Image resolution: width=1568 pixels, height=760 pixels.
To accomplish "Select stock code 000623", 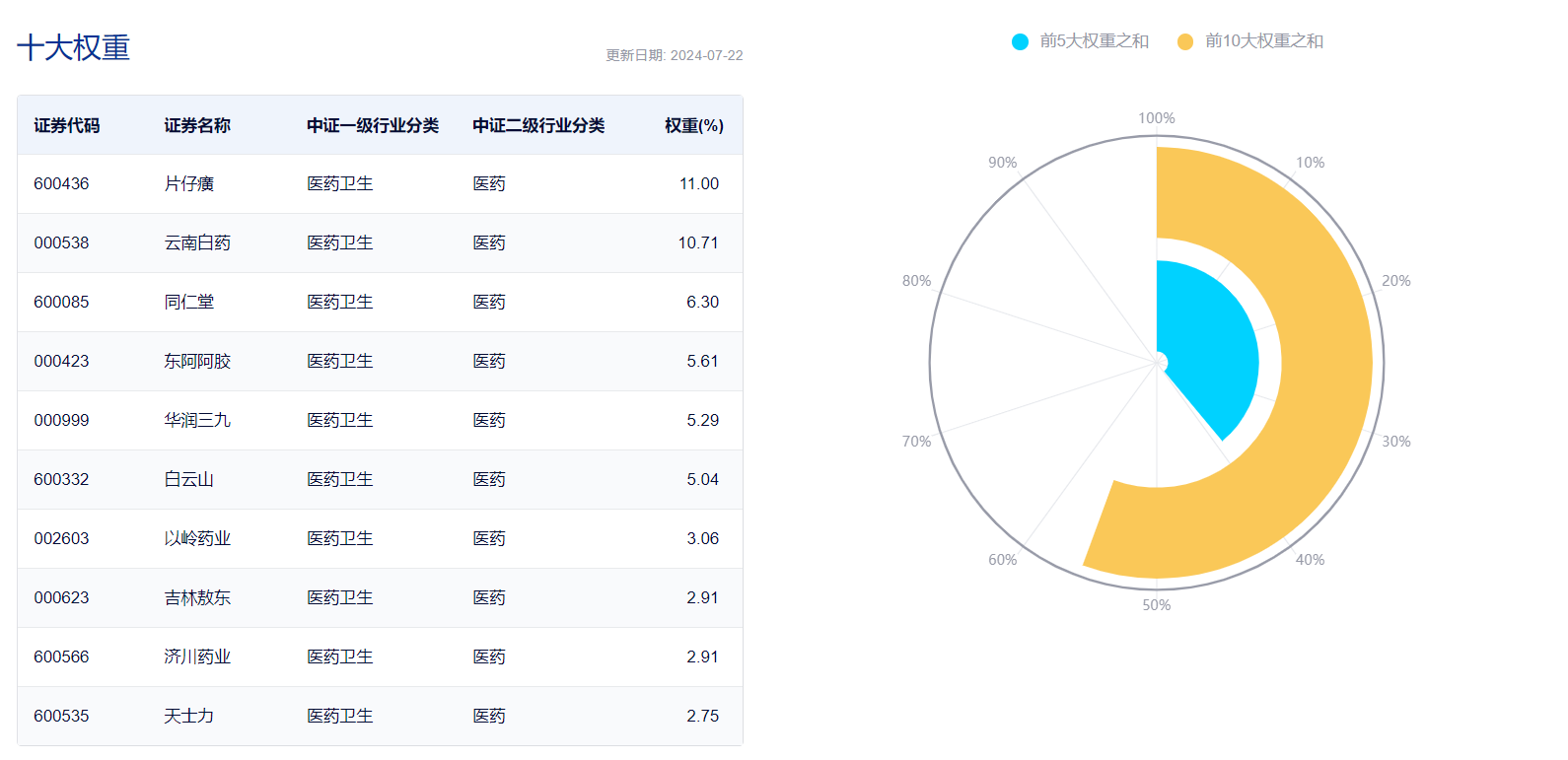I will click(x=61, y=597).
